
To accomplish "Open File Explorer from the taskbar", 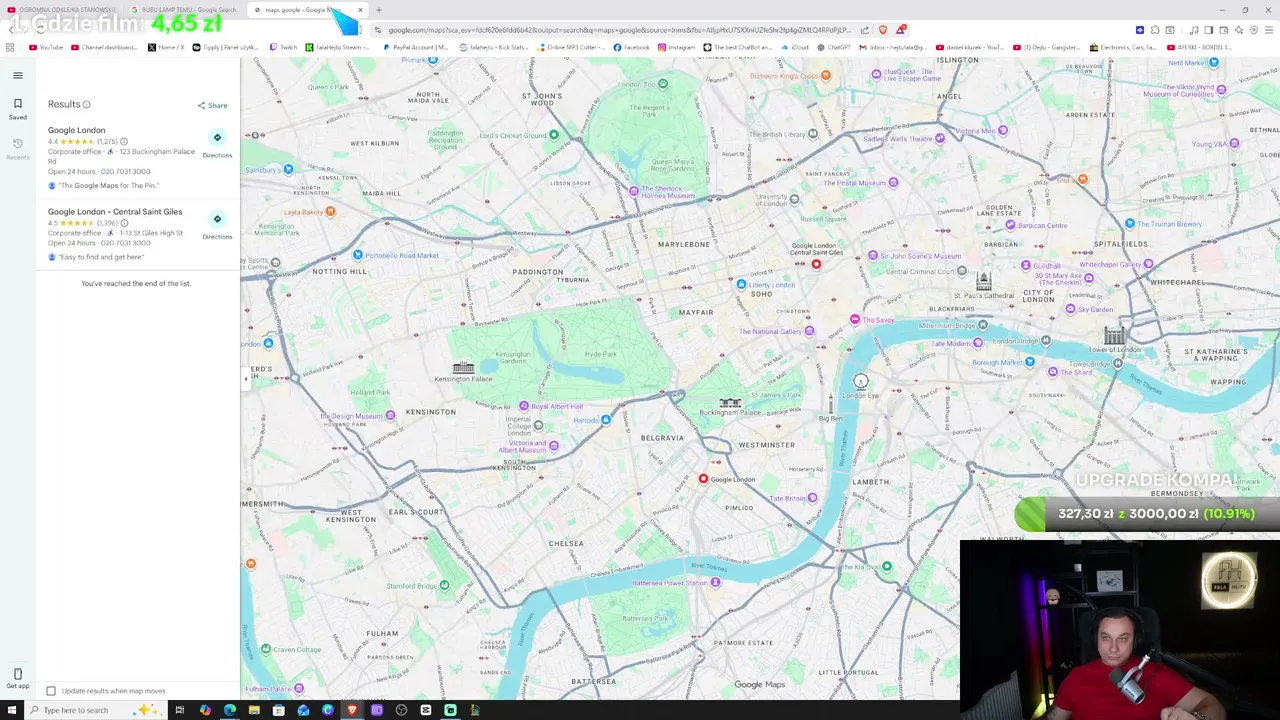I will [254, 710].
